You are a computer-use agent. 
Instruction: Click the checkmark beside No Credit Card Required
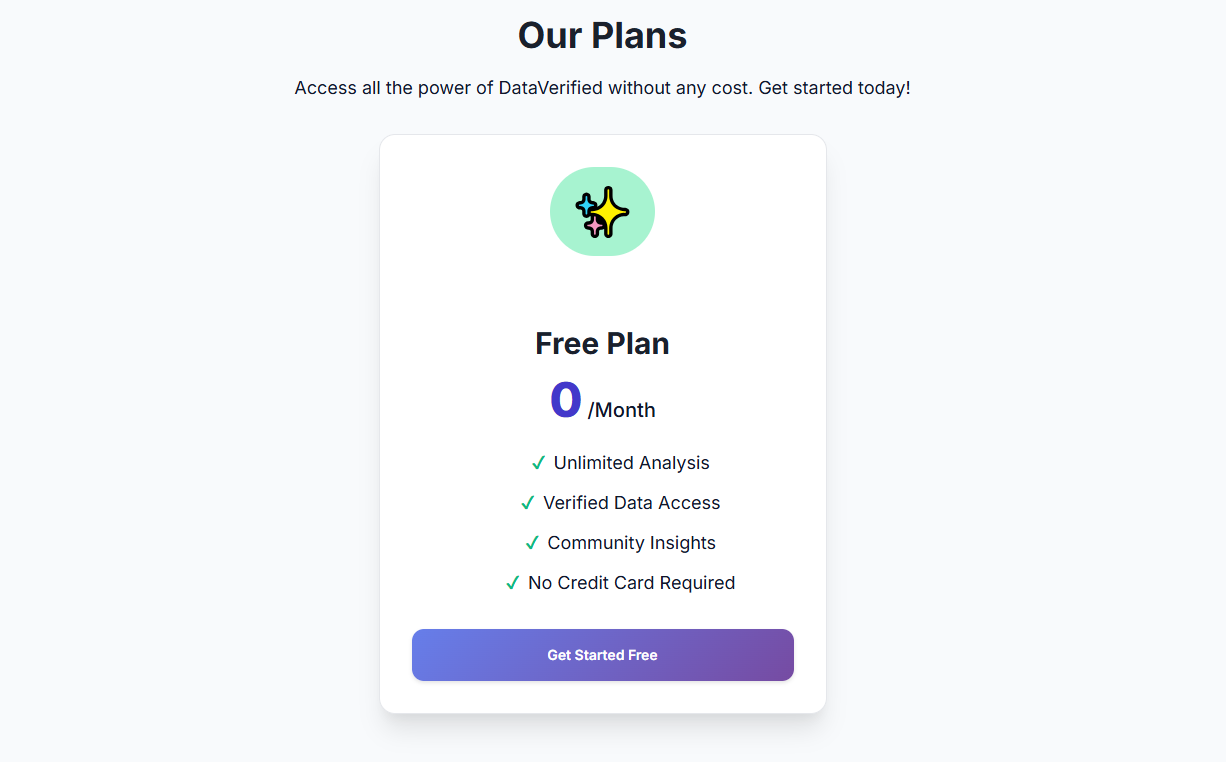point(513,583)
